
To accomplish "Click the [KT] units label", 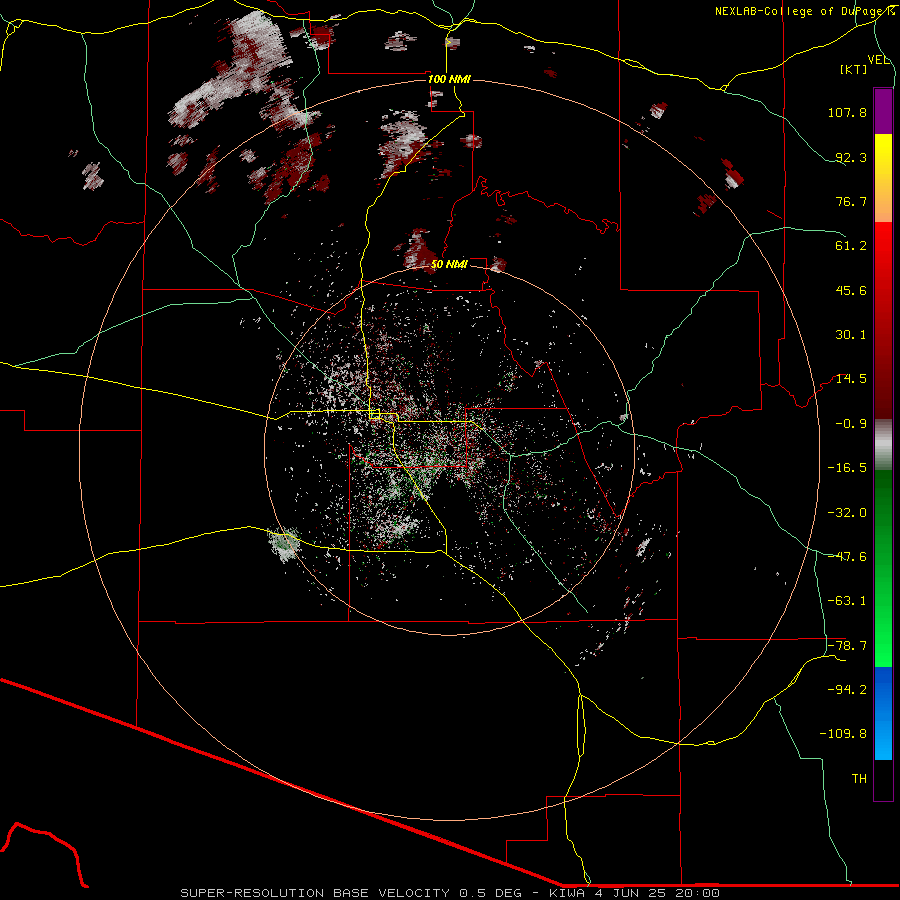I will tap(854, 69).
